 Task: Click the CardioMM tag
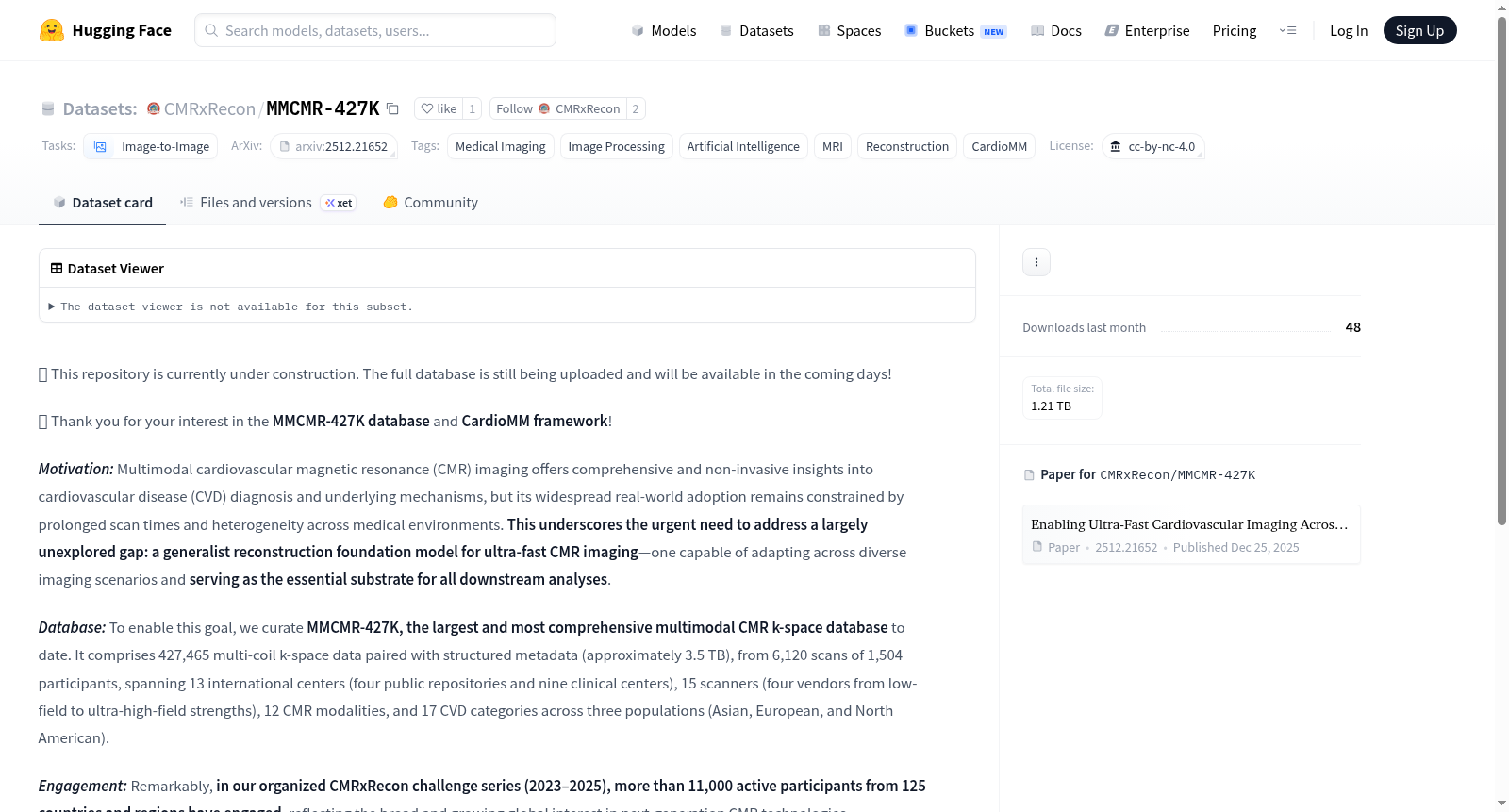[x=1000, y=146]
